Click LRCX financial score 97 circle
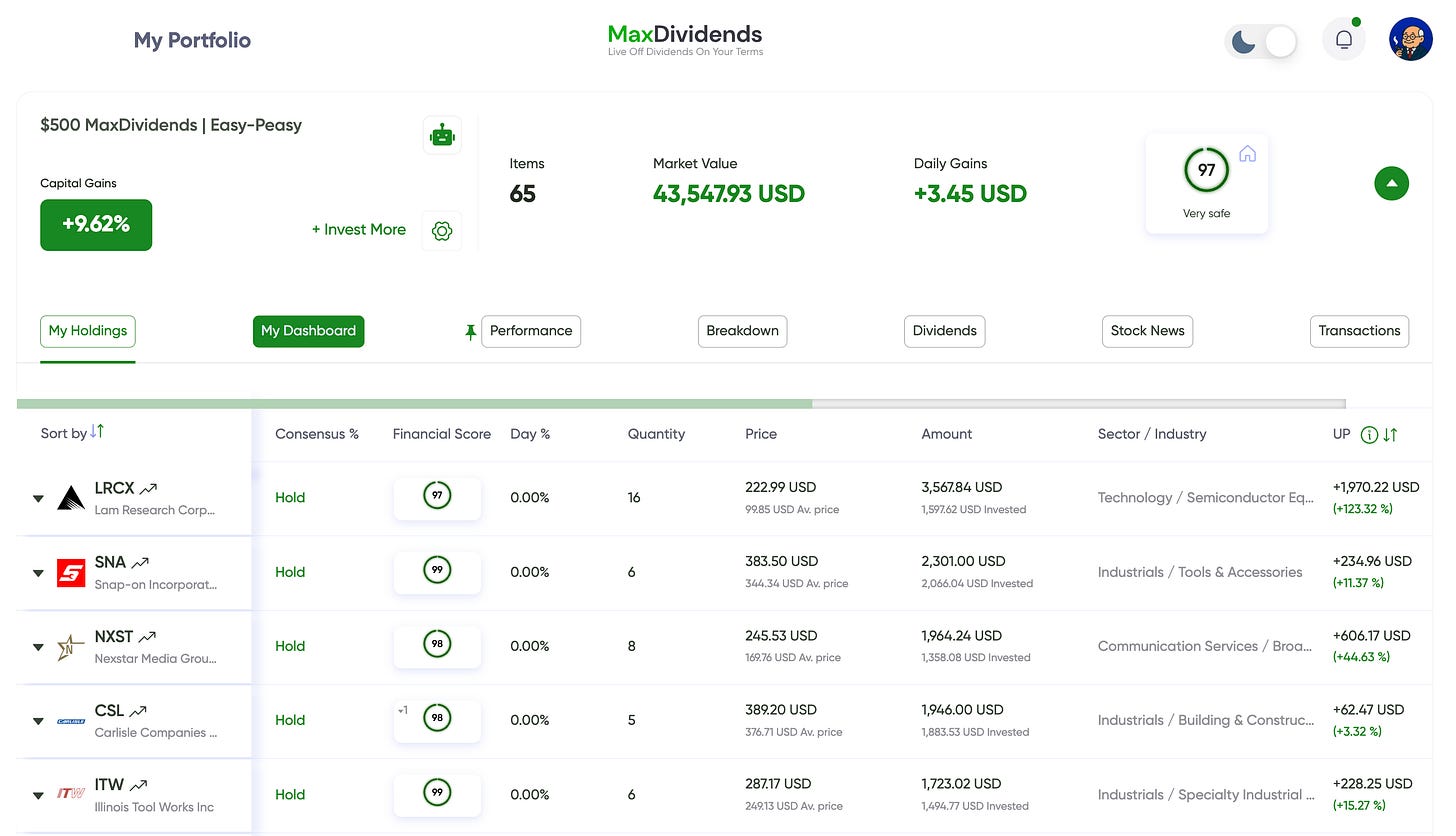 click(x=437, y=496)
